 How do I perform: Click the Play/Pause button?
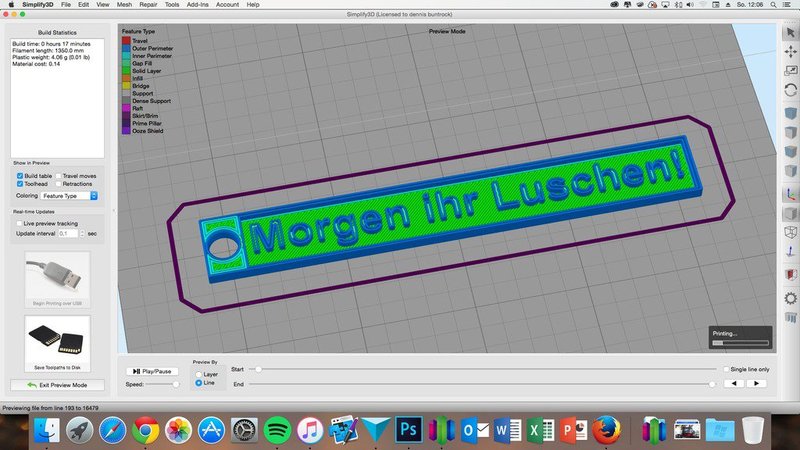[x=152, y=371]
